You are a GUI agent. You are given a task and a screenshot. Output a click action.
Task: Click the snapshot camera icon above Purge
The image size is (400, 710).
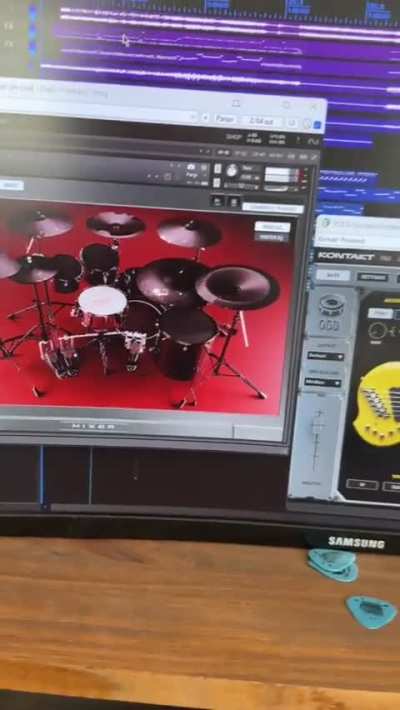point(191,168)
